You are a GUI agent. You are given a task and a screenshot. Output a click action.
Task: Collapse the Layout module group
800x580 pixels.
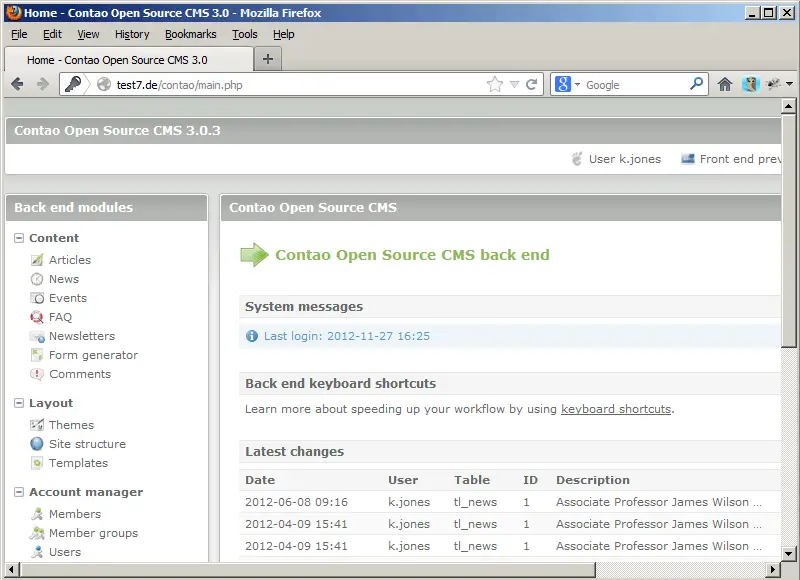tap(19, 403)
